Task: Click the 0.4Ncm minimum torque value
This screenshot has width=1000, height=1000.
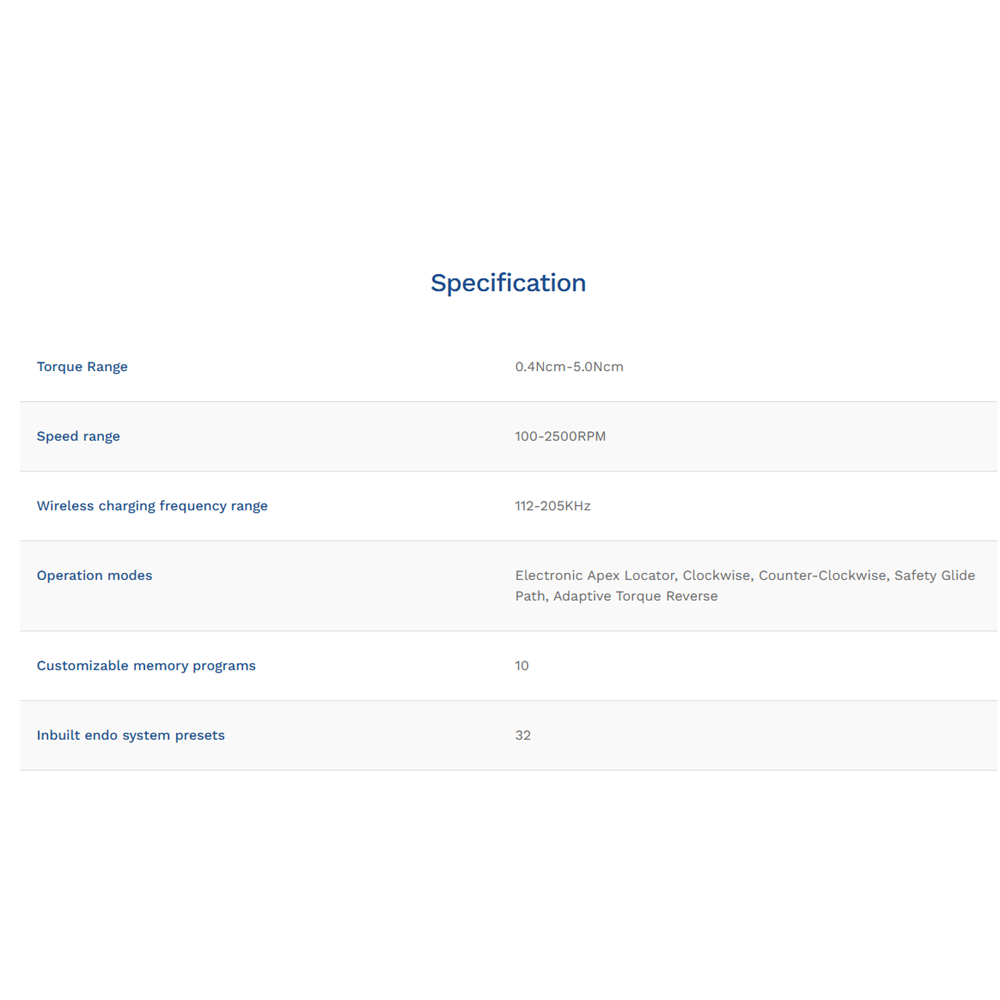Action: [x=540, y=367]
